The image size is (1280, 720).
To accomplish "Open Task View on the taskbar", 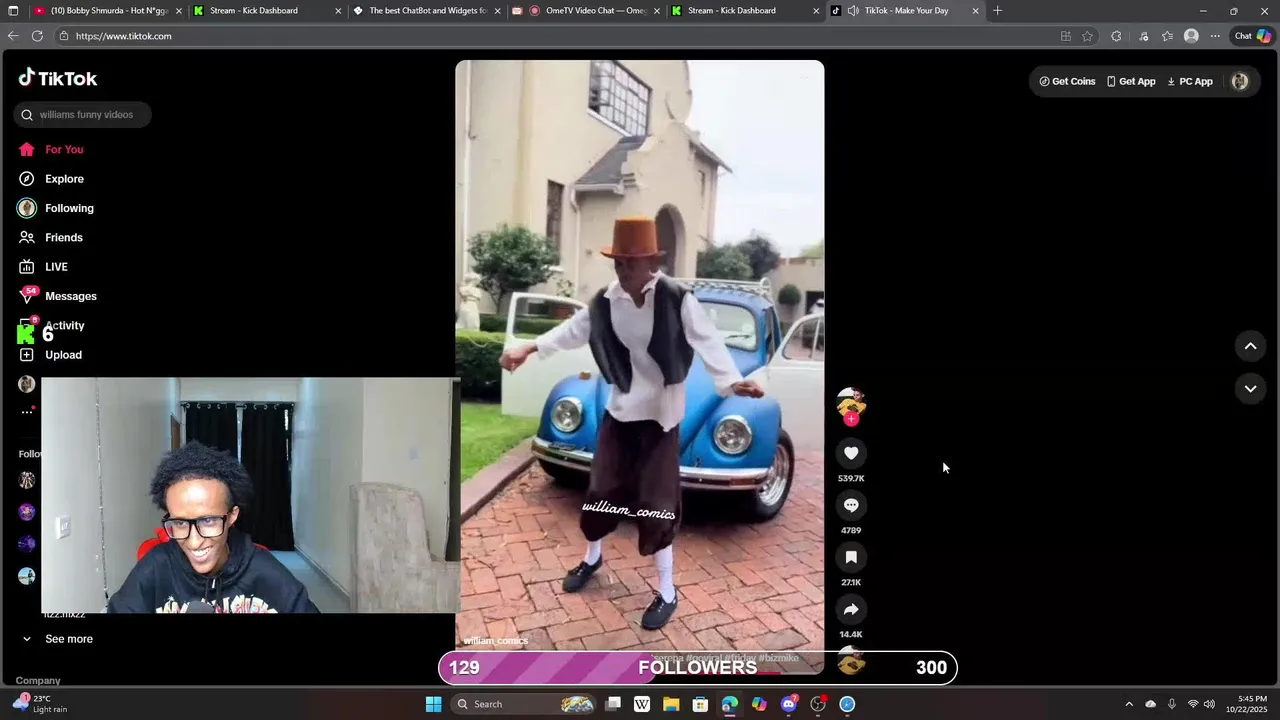I will point(613,704).
